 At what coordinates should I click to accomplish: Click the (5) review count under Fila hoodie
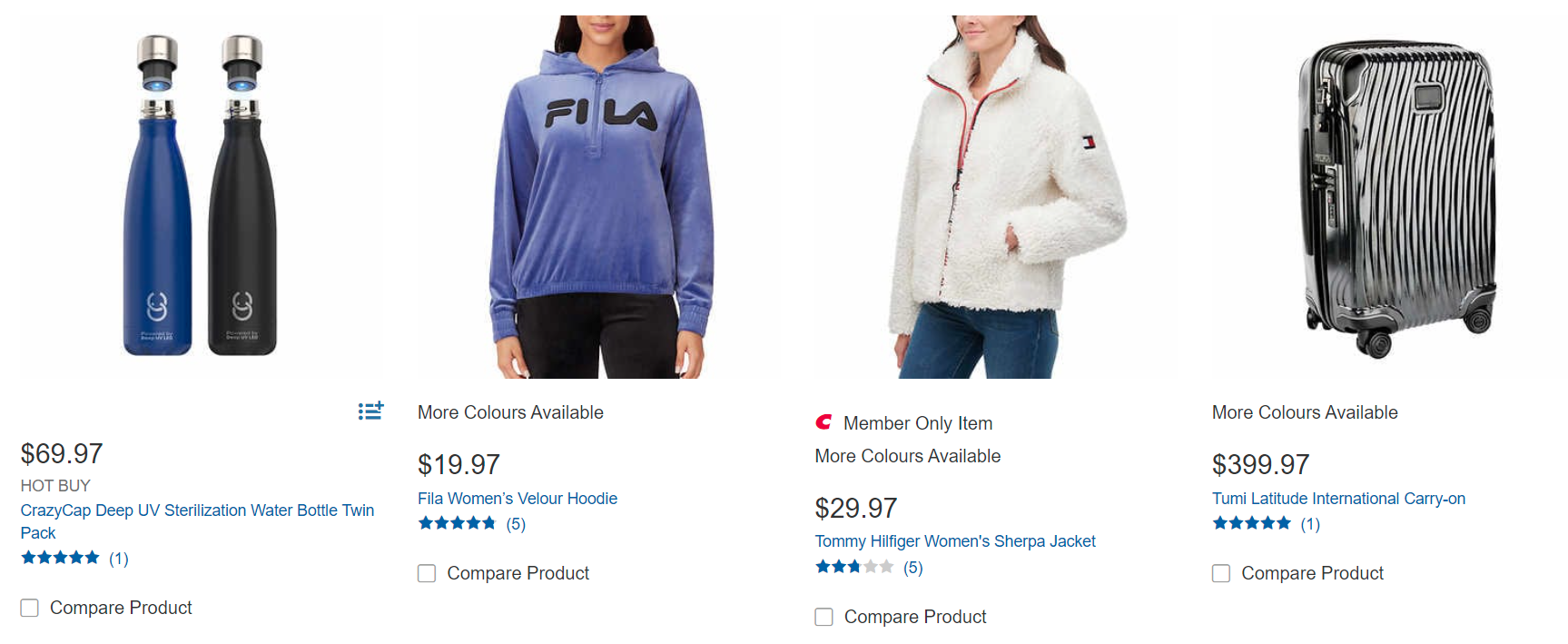click(516, 524)
